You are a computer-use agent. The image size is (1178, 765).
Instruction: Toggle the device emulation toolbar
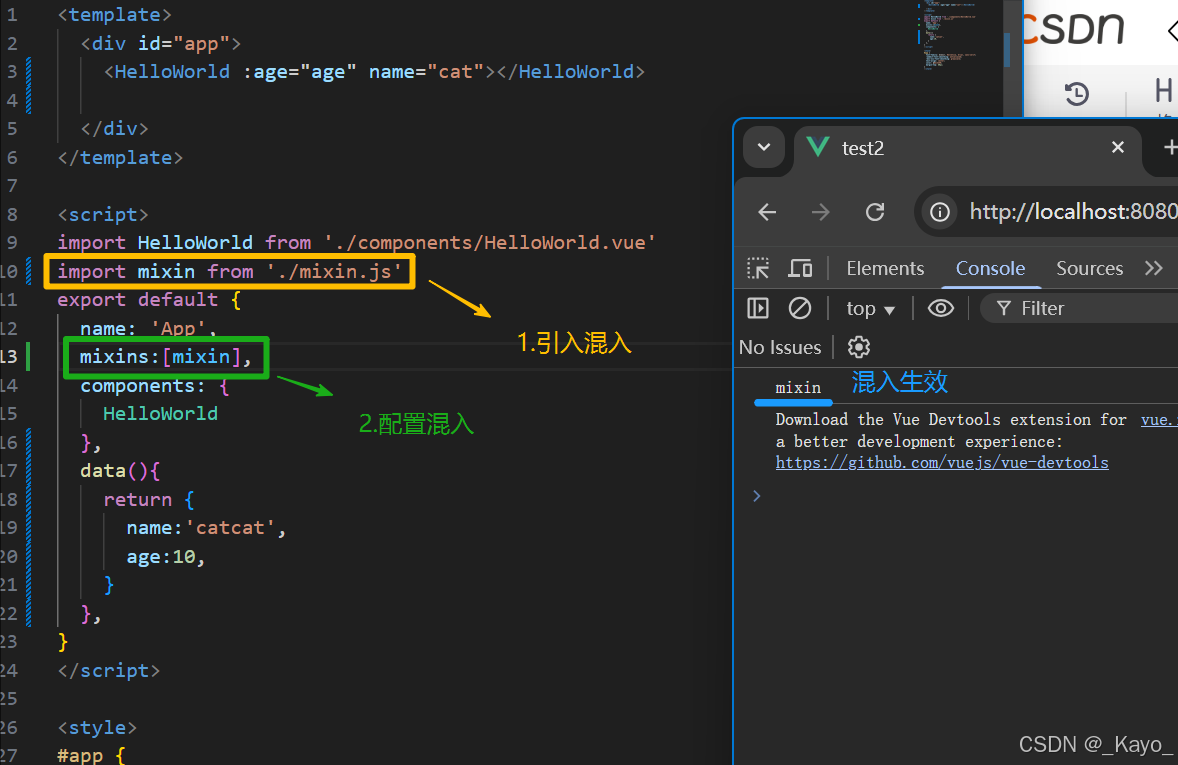click(x=800, y=268)
